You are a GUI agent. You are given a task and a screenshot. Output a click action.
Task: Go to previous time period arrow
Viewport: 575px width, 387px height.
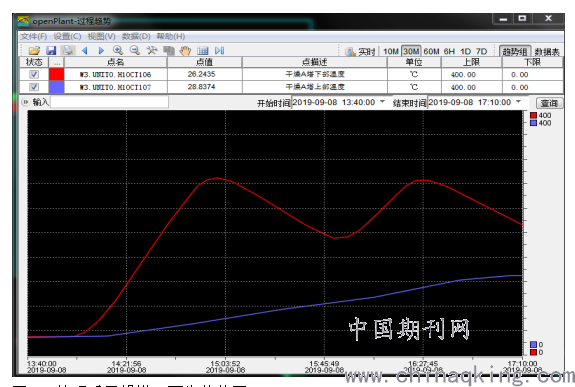point(84,51)
